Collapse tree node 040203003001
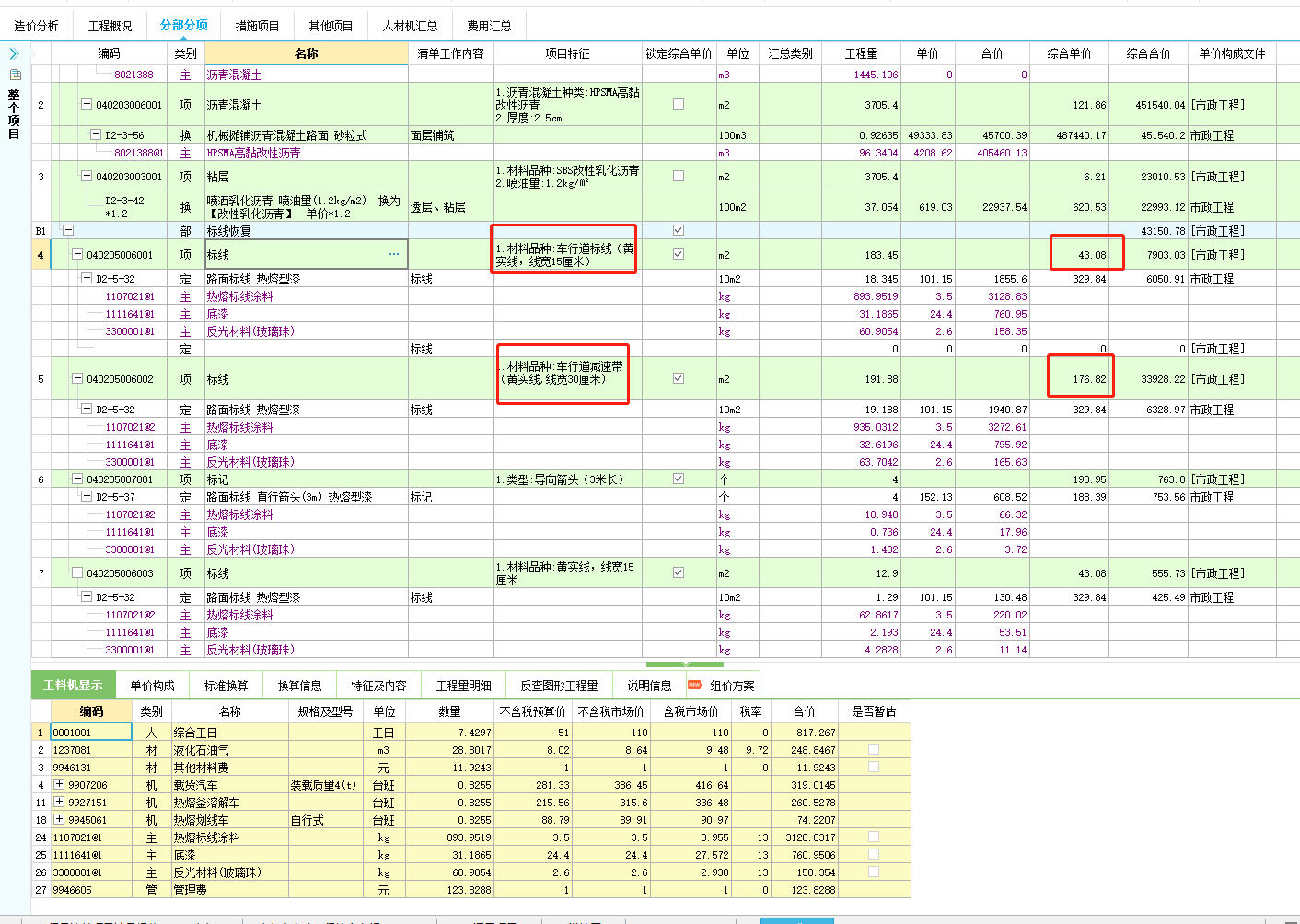Image resolution: width=1300 pixels, height=924 pixels. pyautogui.click(x=87, y=176)
